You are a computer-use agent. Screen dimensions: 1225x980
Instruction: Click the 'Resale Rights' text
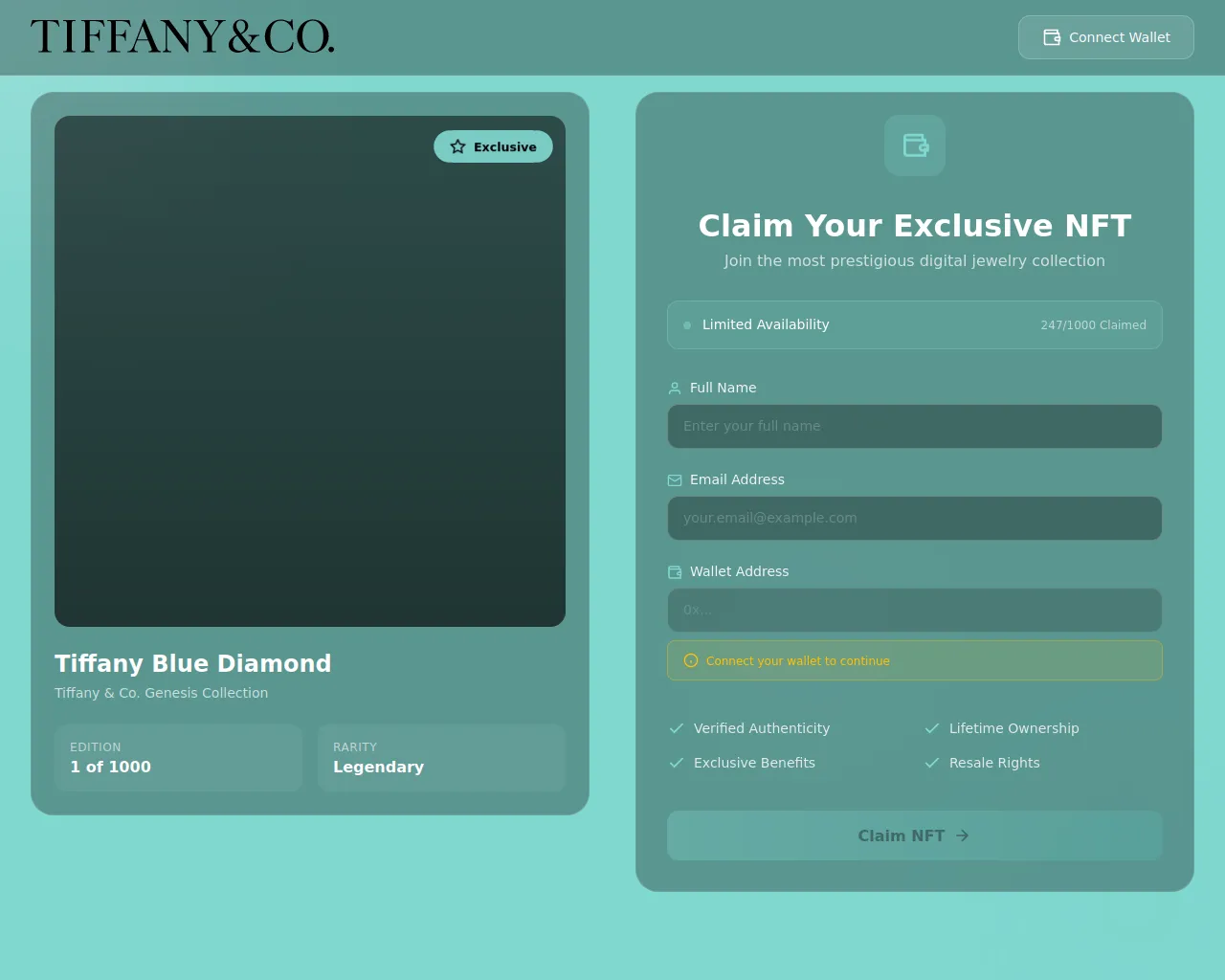tap(994, 763)
